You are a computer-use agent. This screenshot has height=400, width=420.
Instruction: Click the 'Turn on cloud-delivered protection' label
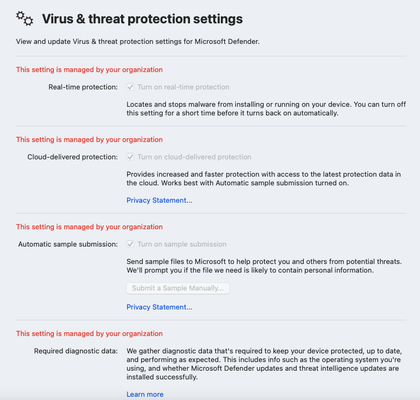(x=195, y=157)
